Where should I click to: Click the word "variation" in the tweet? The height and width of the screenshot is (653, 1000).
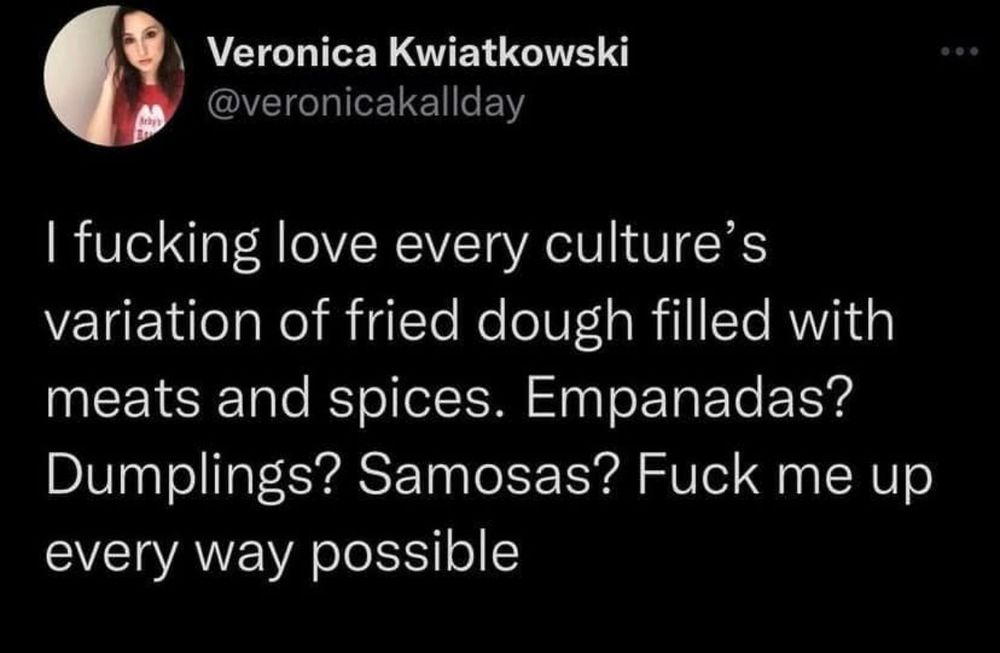(154, 321)
